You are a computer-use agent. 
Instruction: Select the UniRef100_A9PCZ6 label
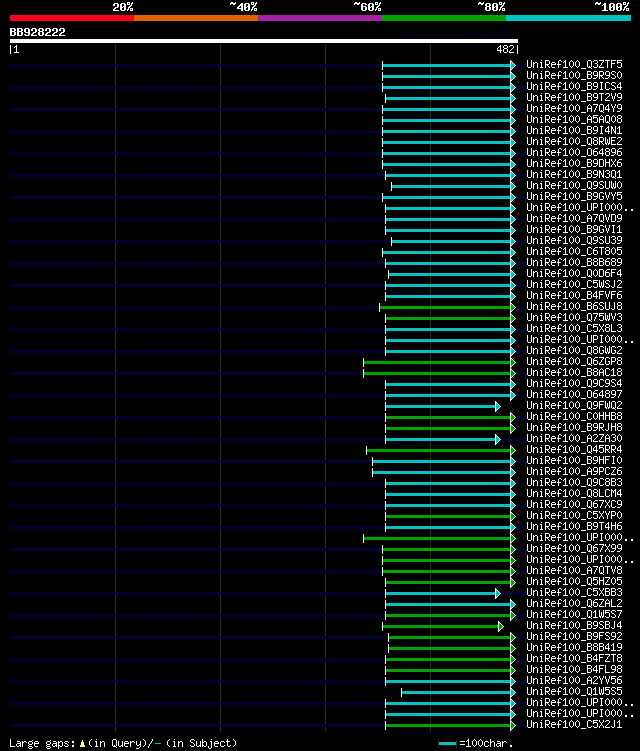point(574,471)
